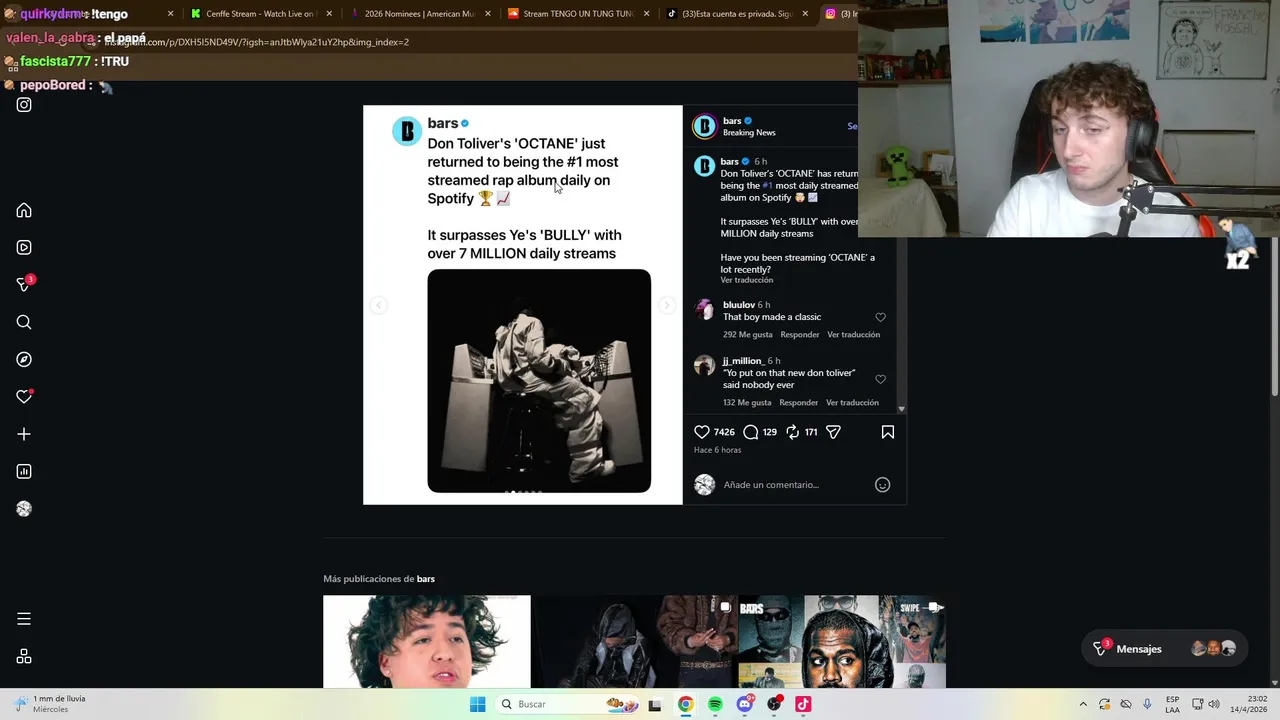This screenshot has height=720, width=1280.
Task: Like bluulov's comment
Action: tap(880, 317)
